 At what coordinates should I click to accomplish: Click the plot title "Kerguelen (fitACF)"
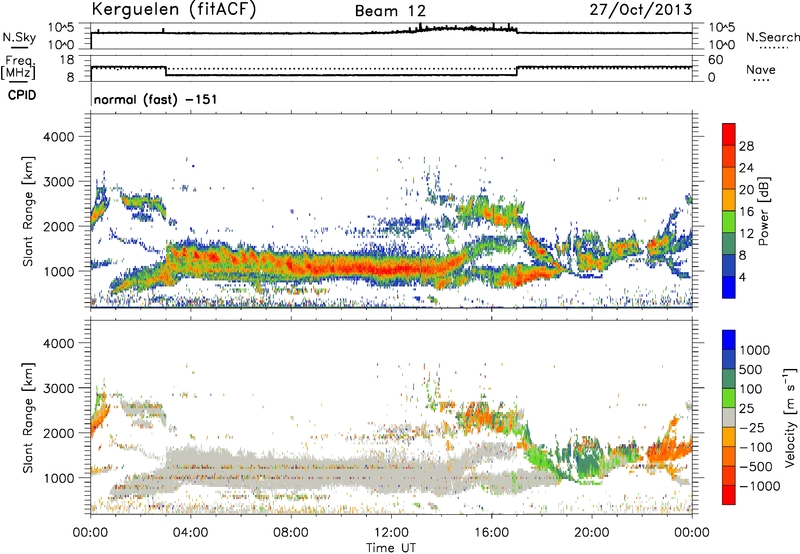click(173, 9)
